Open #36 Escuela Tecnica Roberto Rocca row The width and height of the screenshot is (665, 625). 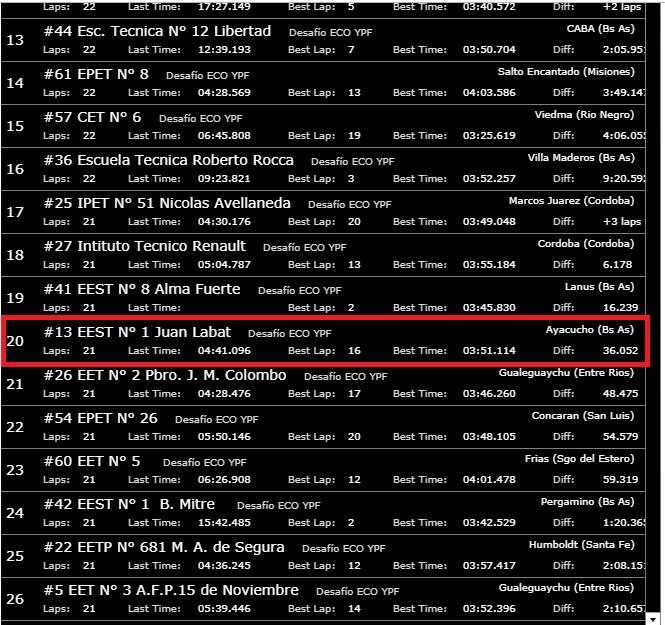pyautogui.click(x=169, y=160)
